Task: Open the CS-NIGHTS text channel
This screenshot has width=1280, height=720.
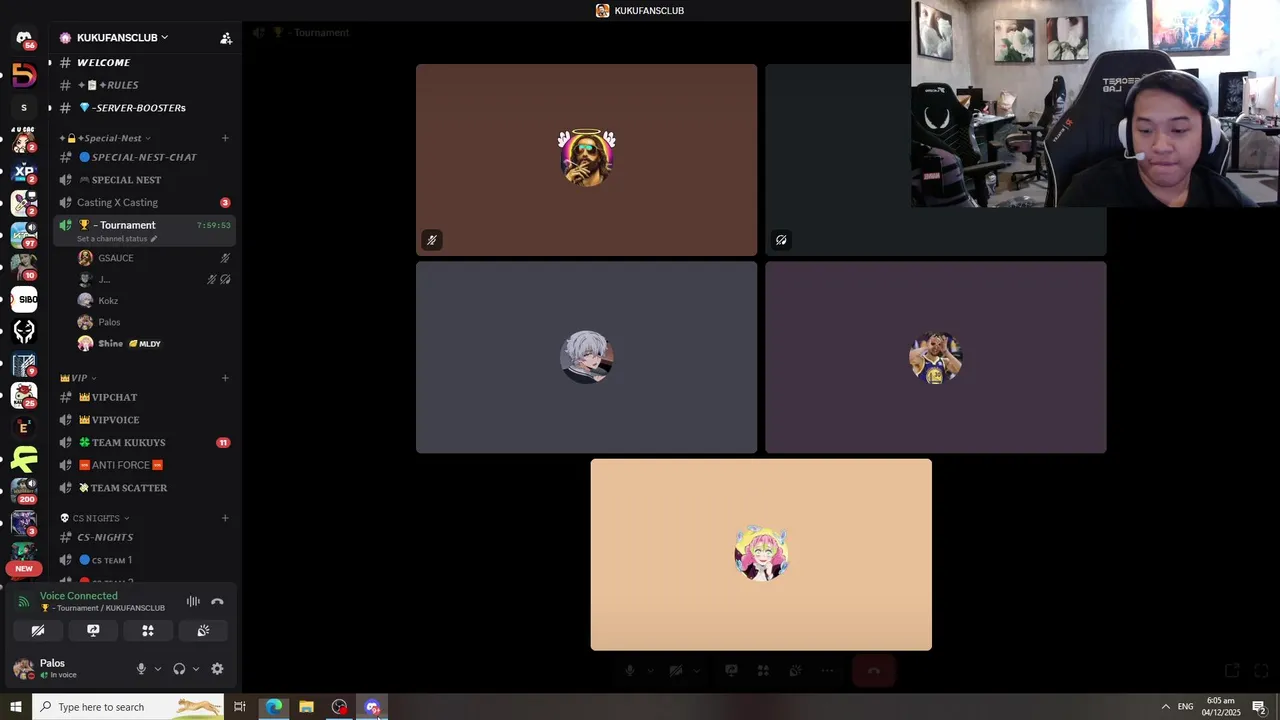Action: point(145,537)
